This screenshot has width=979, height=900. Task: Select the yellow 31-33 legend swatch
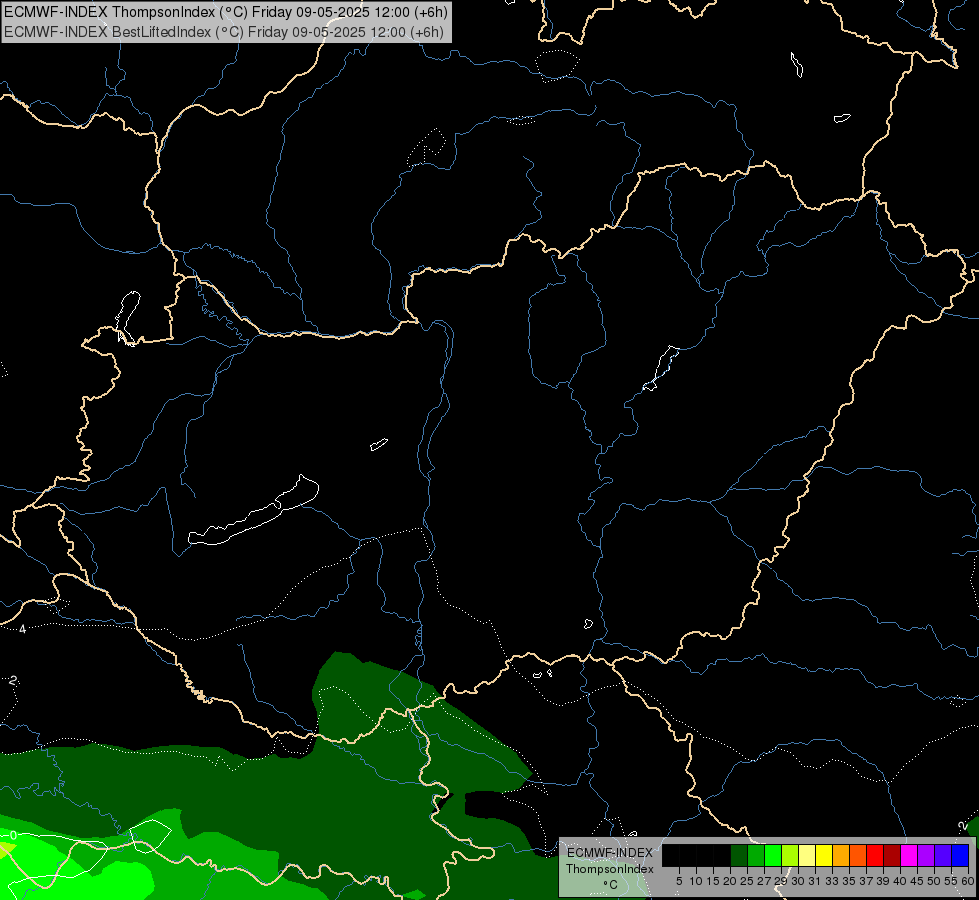[x=824, y=855]
